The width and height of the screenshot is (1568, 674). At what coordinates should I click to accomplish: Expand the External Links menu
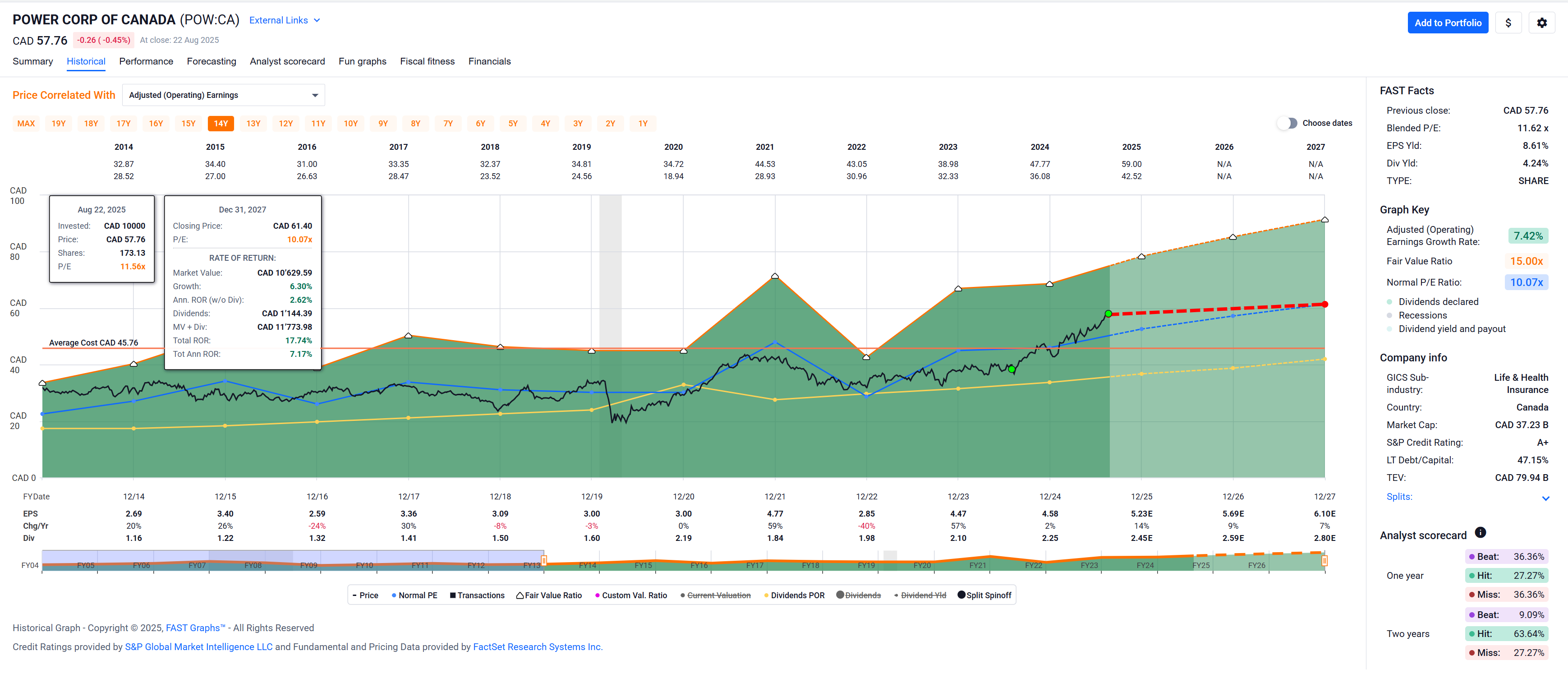[x=284, y=20]
